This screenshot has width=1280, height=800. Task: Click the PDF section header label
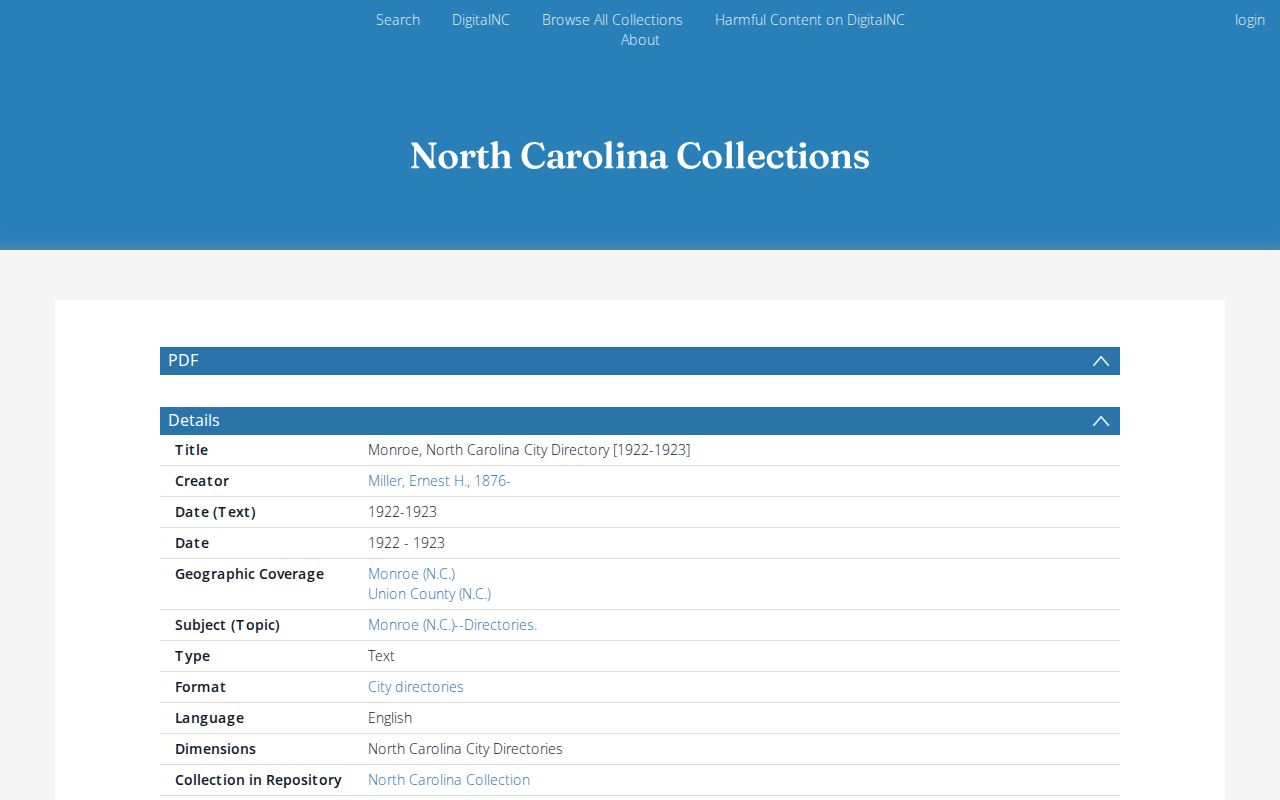click(x=183, y=361)
